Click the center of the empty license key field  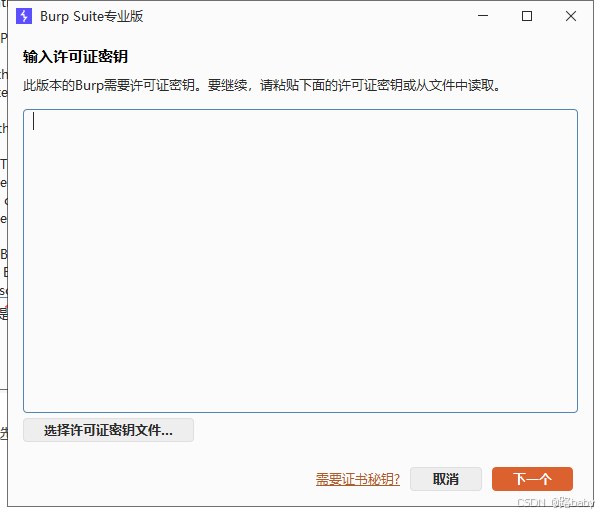(x=300, y=261)
